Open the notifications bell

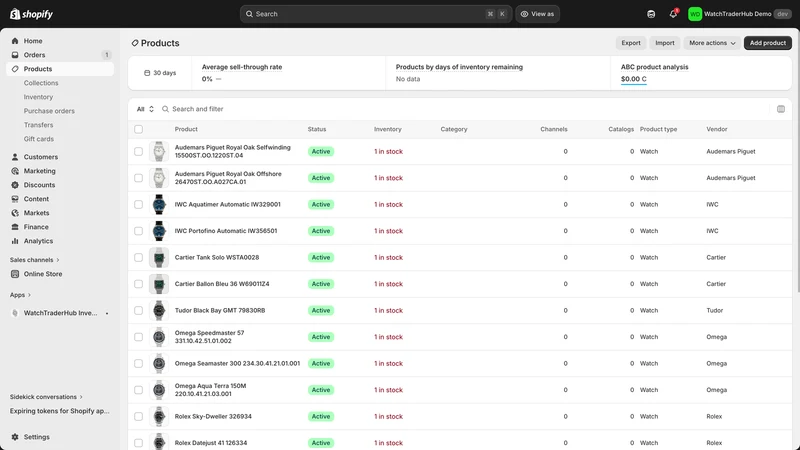[673, 14]
